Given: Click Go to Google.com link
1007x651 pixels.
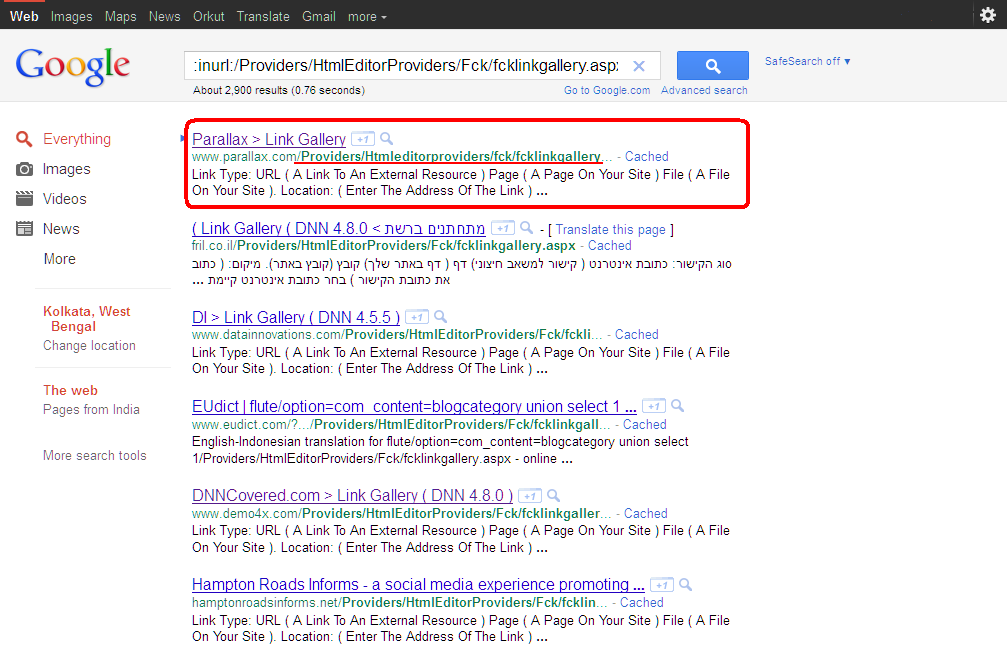Looking at the screenshot, I should coord(607,91).
